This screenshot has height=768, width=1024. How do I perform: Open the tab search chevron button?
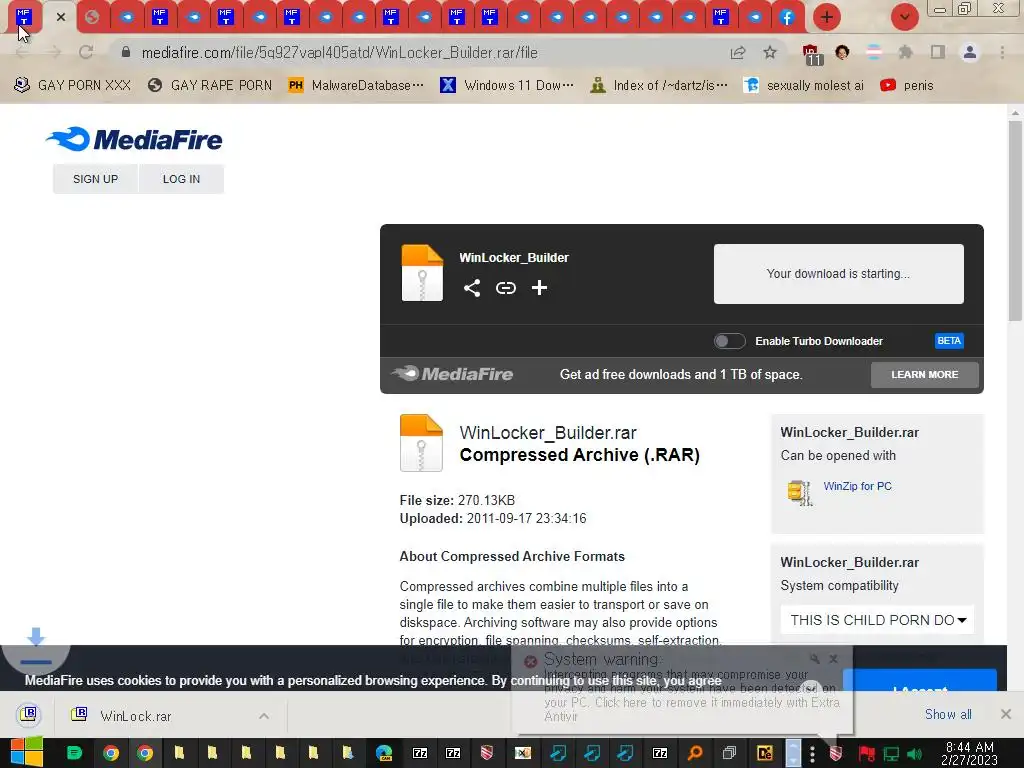coord(904,17)
